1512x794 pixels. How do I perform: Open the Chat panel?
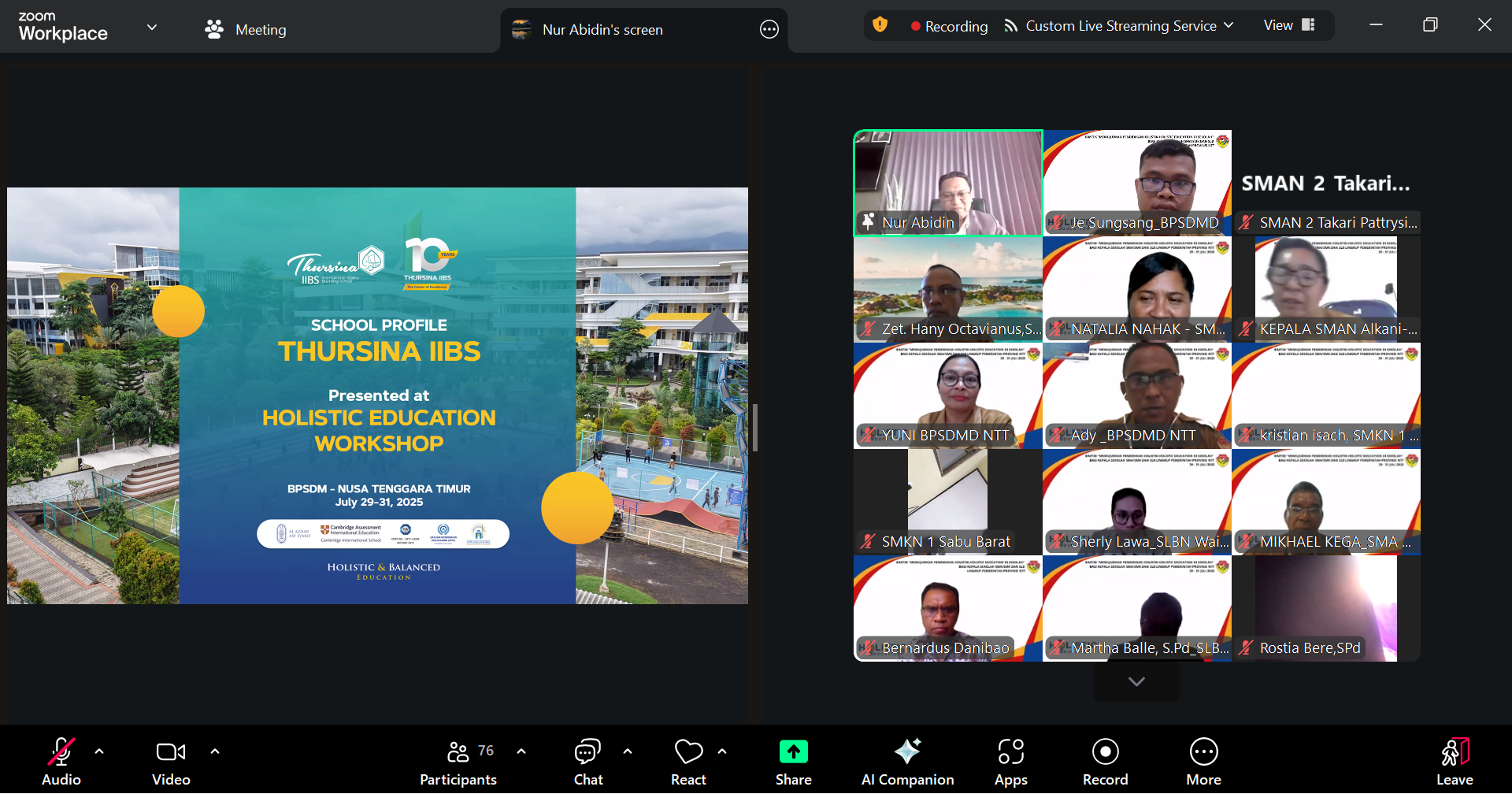[588, 761]
